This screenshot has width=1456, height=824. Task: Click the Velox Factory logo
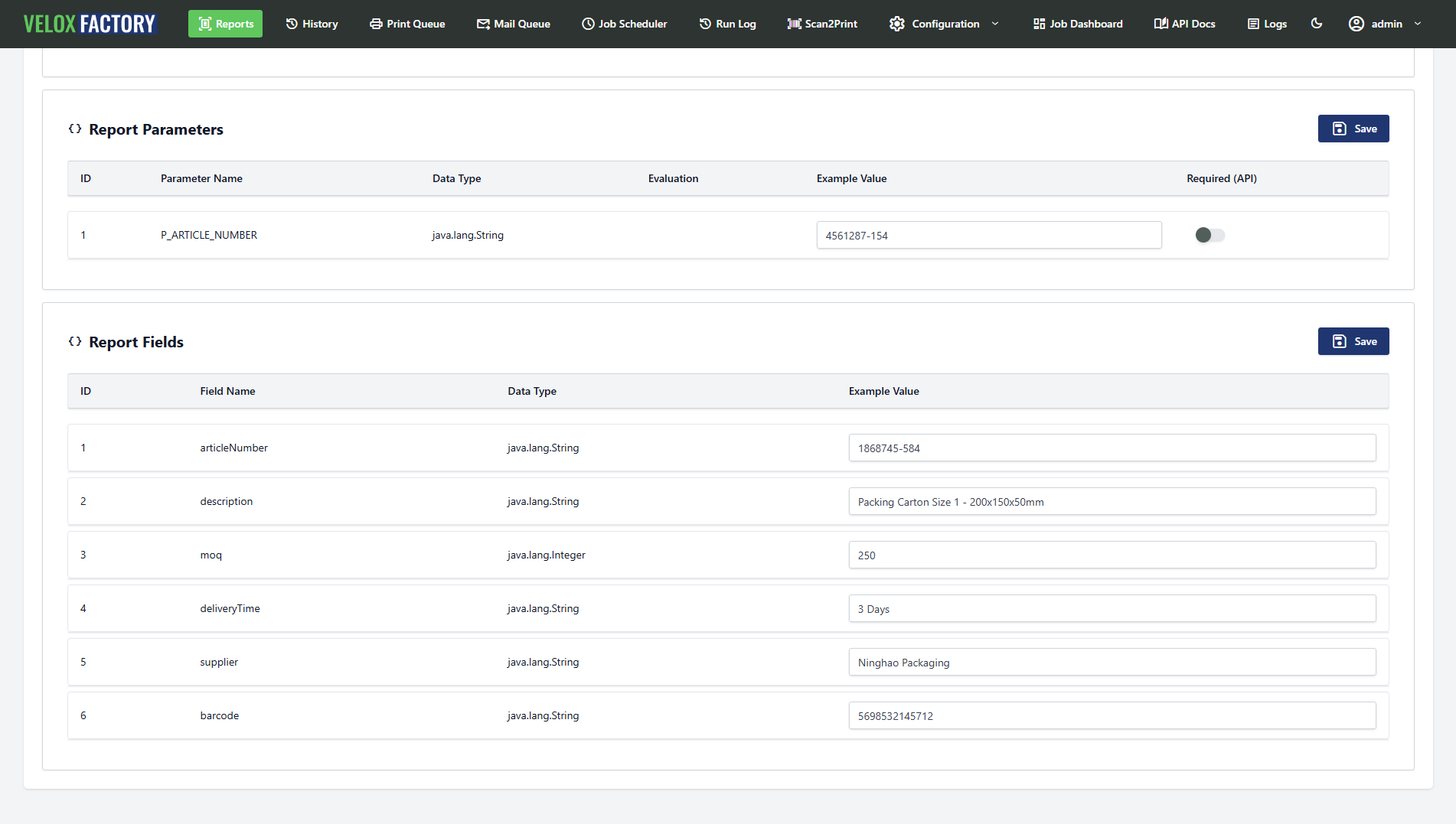coord(90,24)
